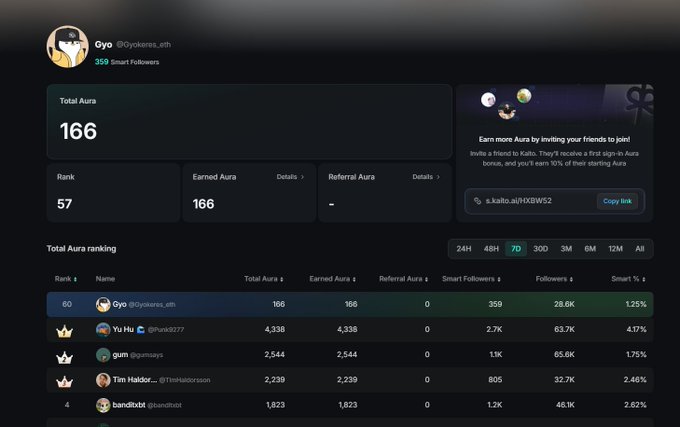
Task: Click the bronze crown rank 3 icon
Action: pos(65,382)
